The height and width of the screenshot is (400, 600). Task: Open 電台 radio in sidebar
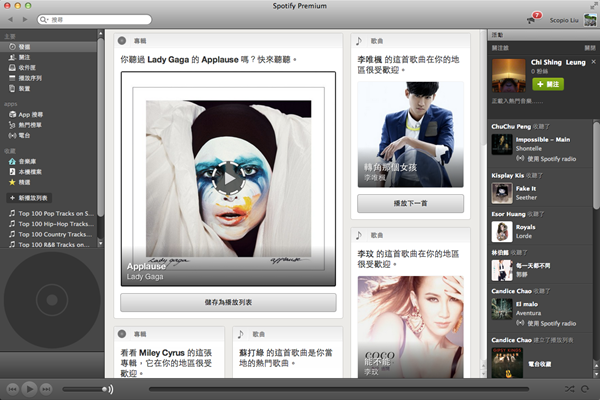click(24, 134)
